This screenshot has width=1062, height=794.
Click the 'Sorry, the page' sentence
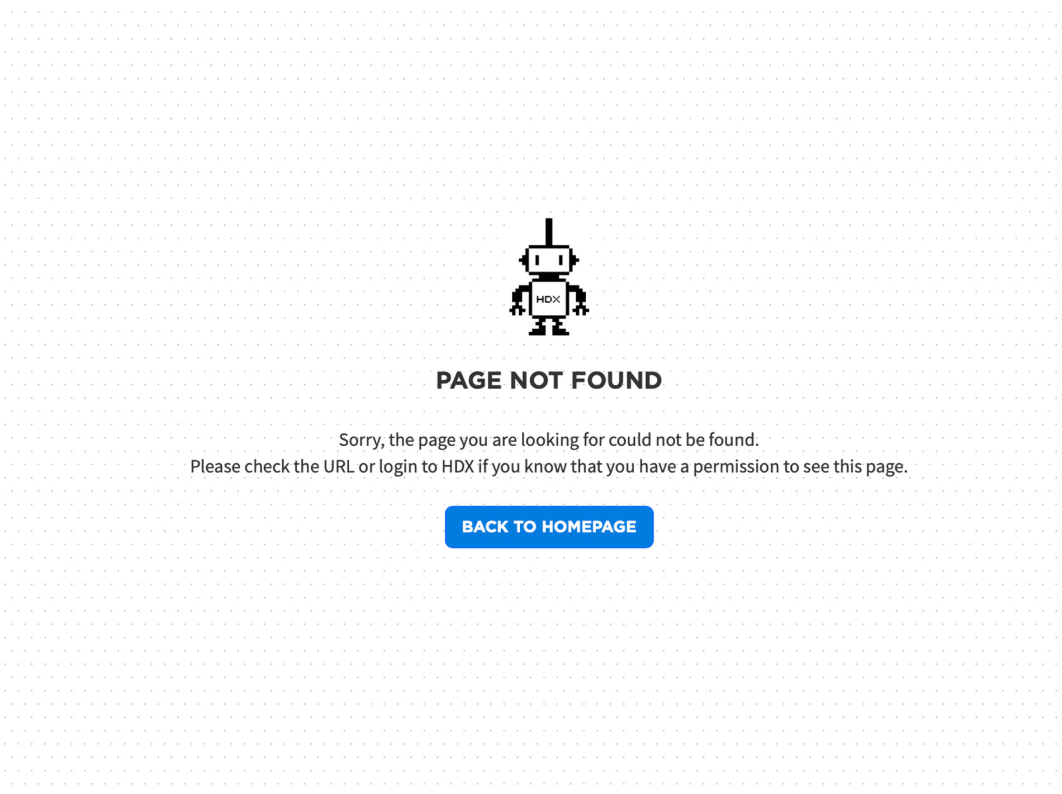click(549, 440)
